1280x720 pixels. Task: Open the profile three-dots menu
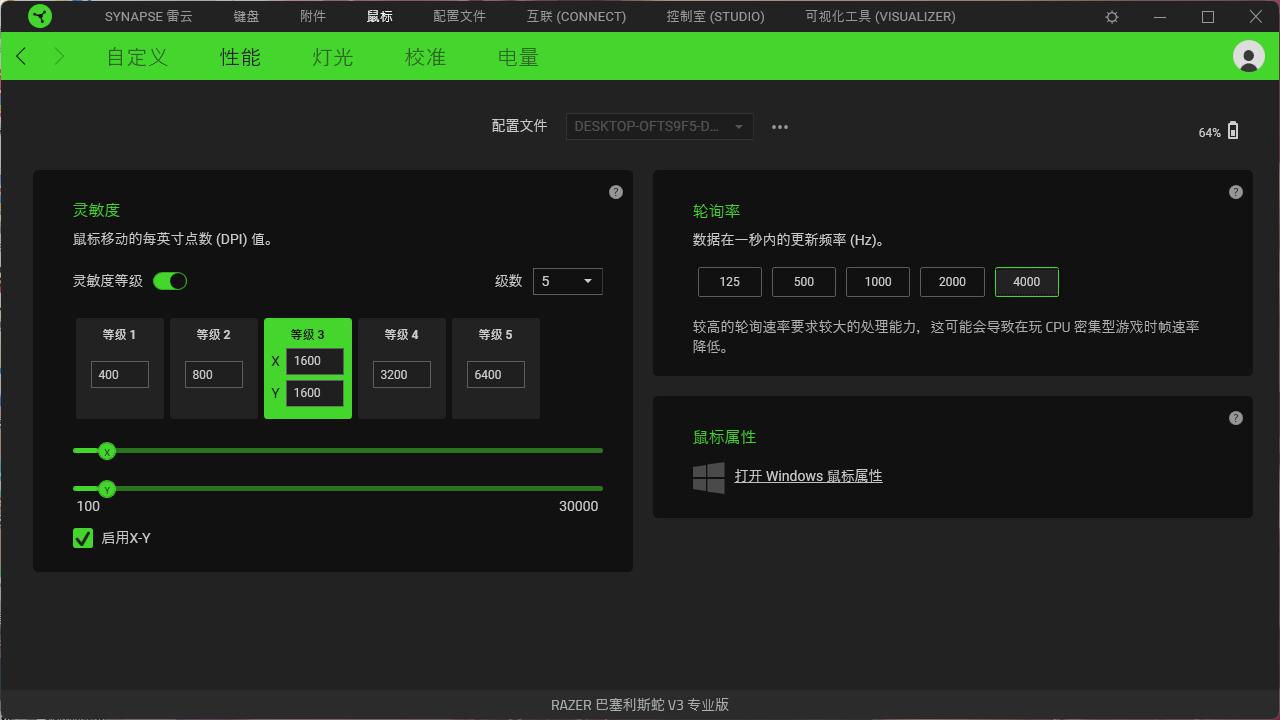tap(780, 127)
